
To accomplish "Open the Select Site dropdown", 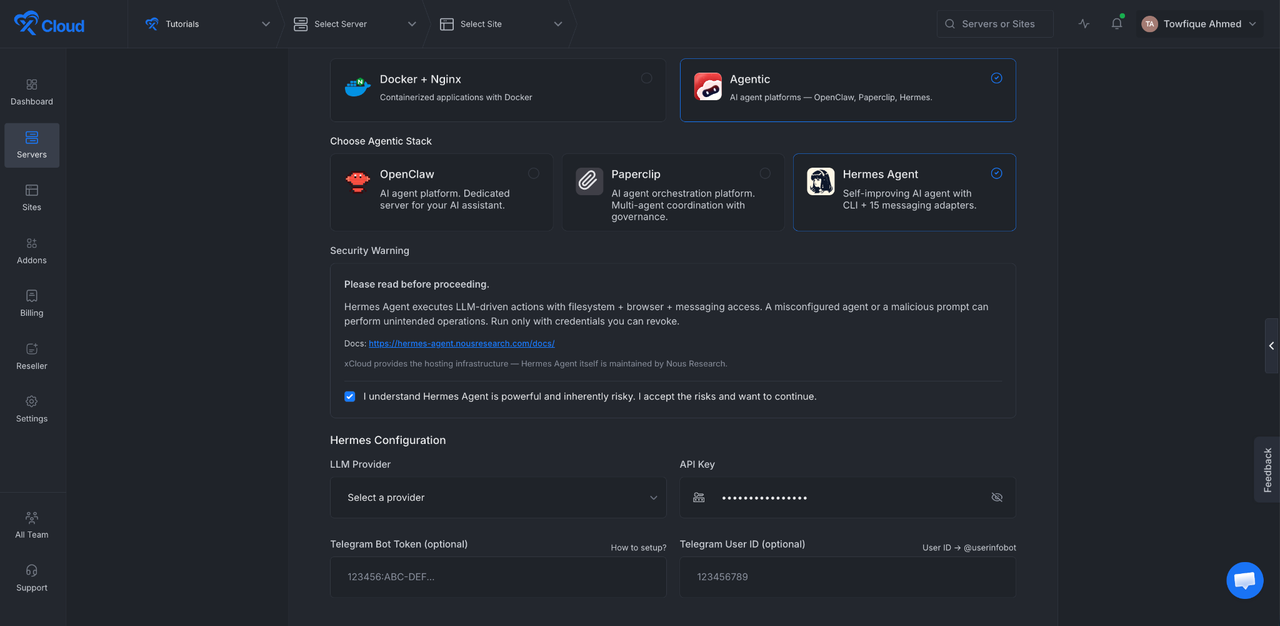I will pos(501,24).
